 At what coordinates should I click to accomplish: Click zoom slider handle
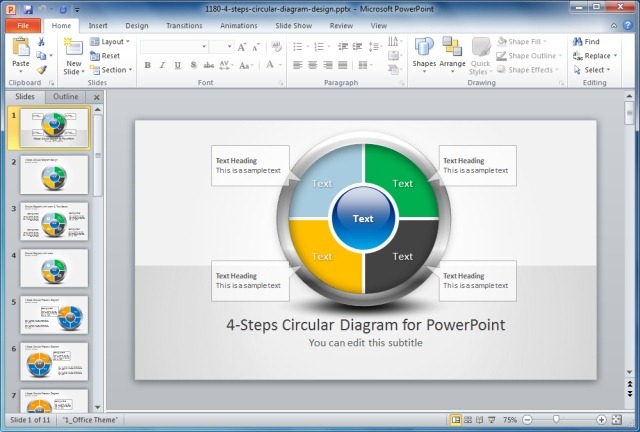(x=556, y=419)
